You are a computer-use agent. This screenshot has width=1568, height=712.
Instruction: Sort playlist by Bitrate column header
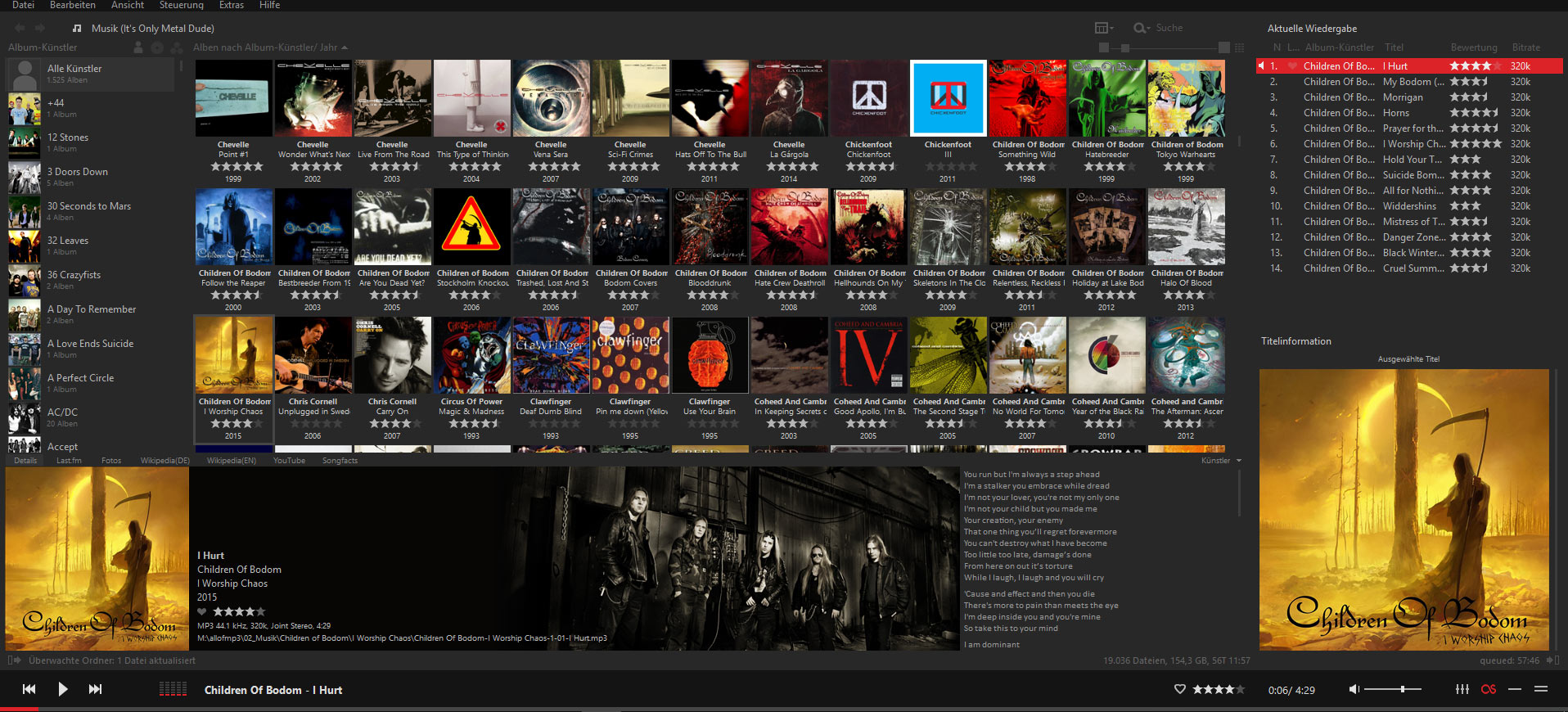(x=1526, y=47)
